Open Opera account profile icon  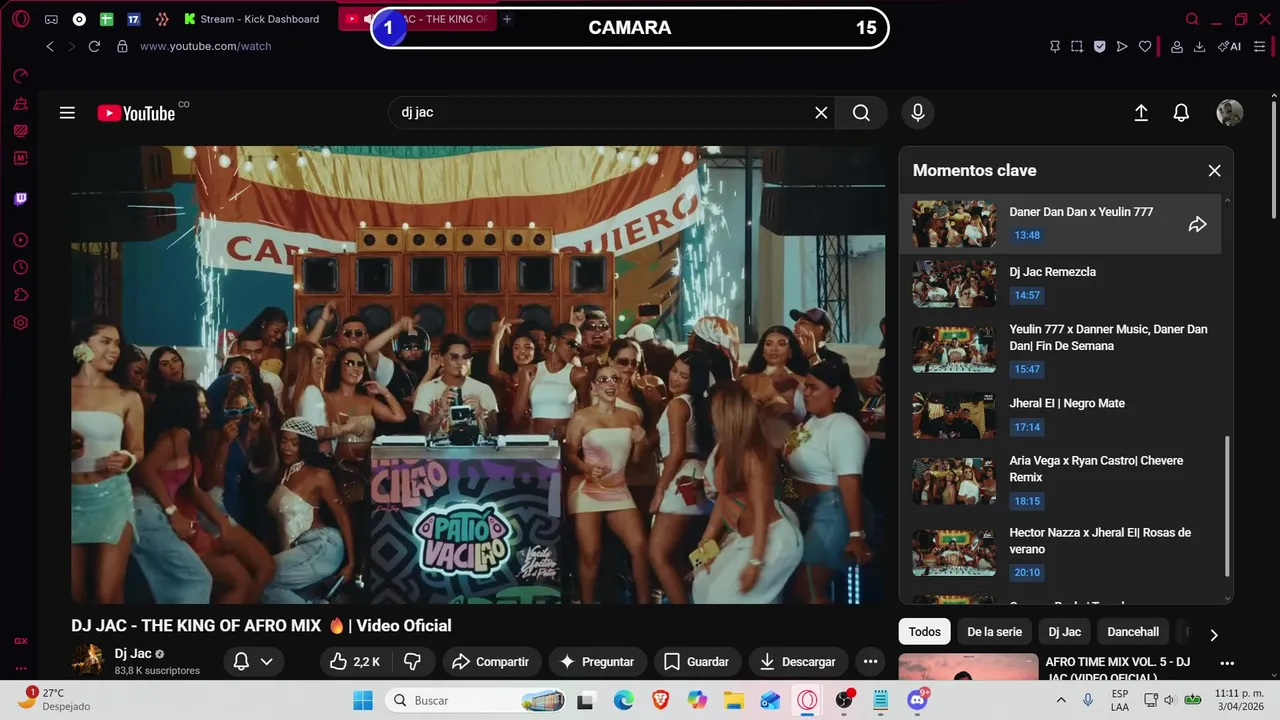click(x=1177, y=46)
